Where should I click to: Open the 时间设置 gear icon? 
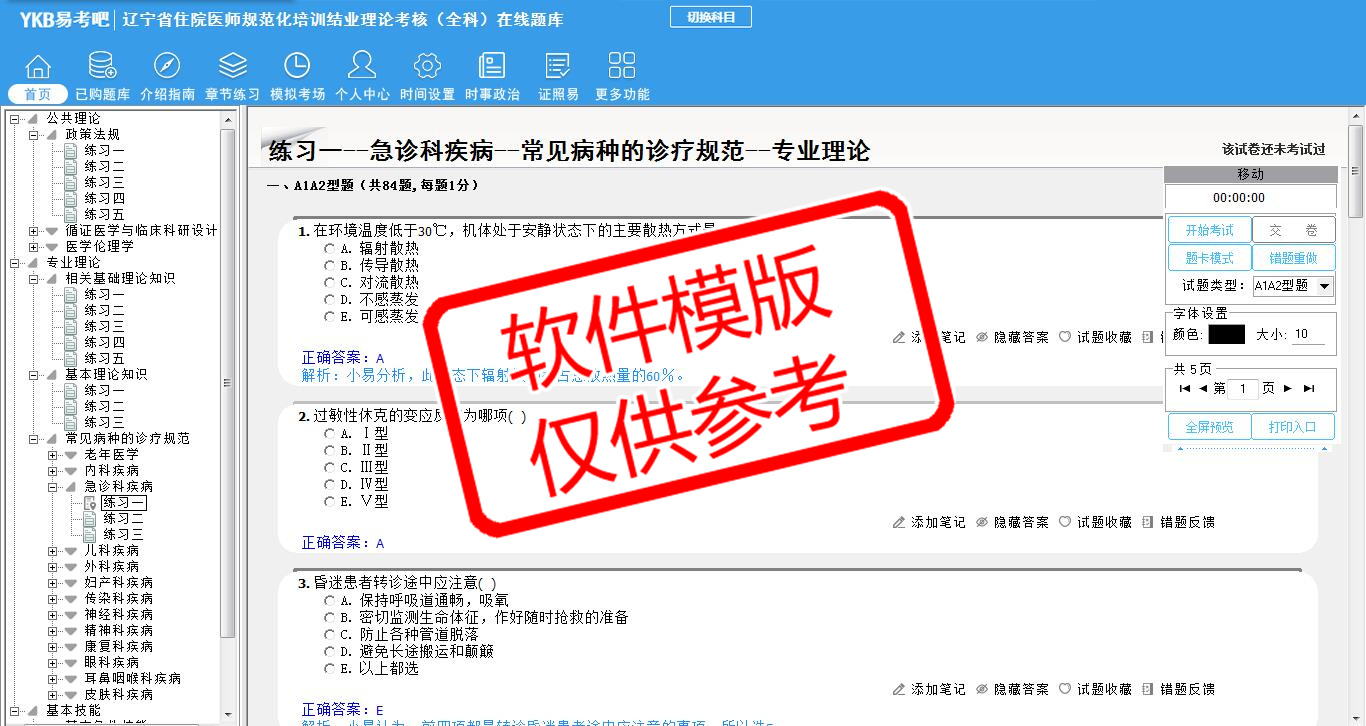[x=427, y=67]
